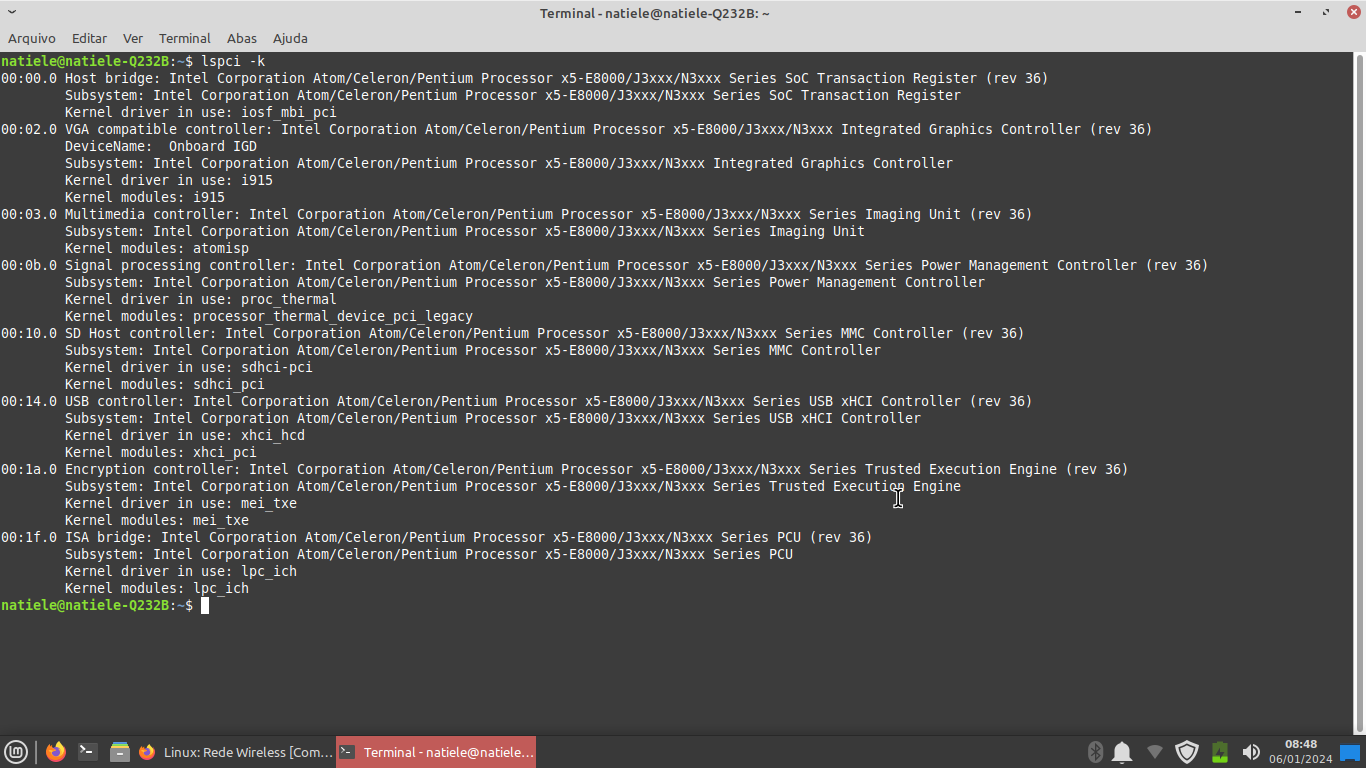Screen dimensions: 1366x768
Task: Open the Editar menu
Action: [x=89, y=38]
